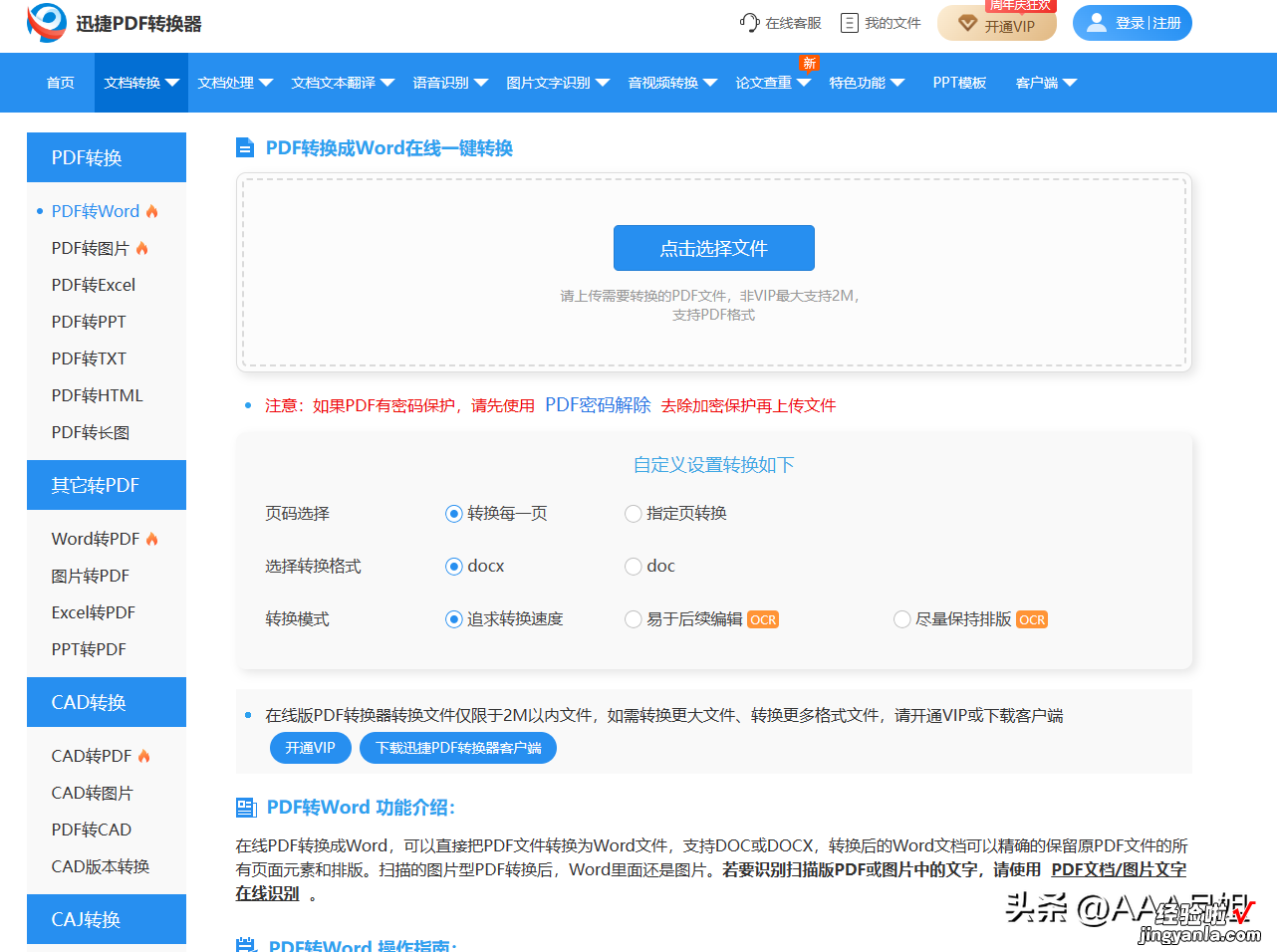Screen dimensions: 1277x952
Task: Open the PDF转长图 sidebar item
Action: (91, 432)
